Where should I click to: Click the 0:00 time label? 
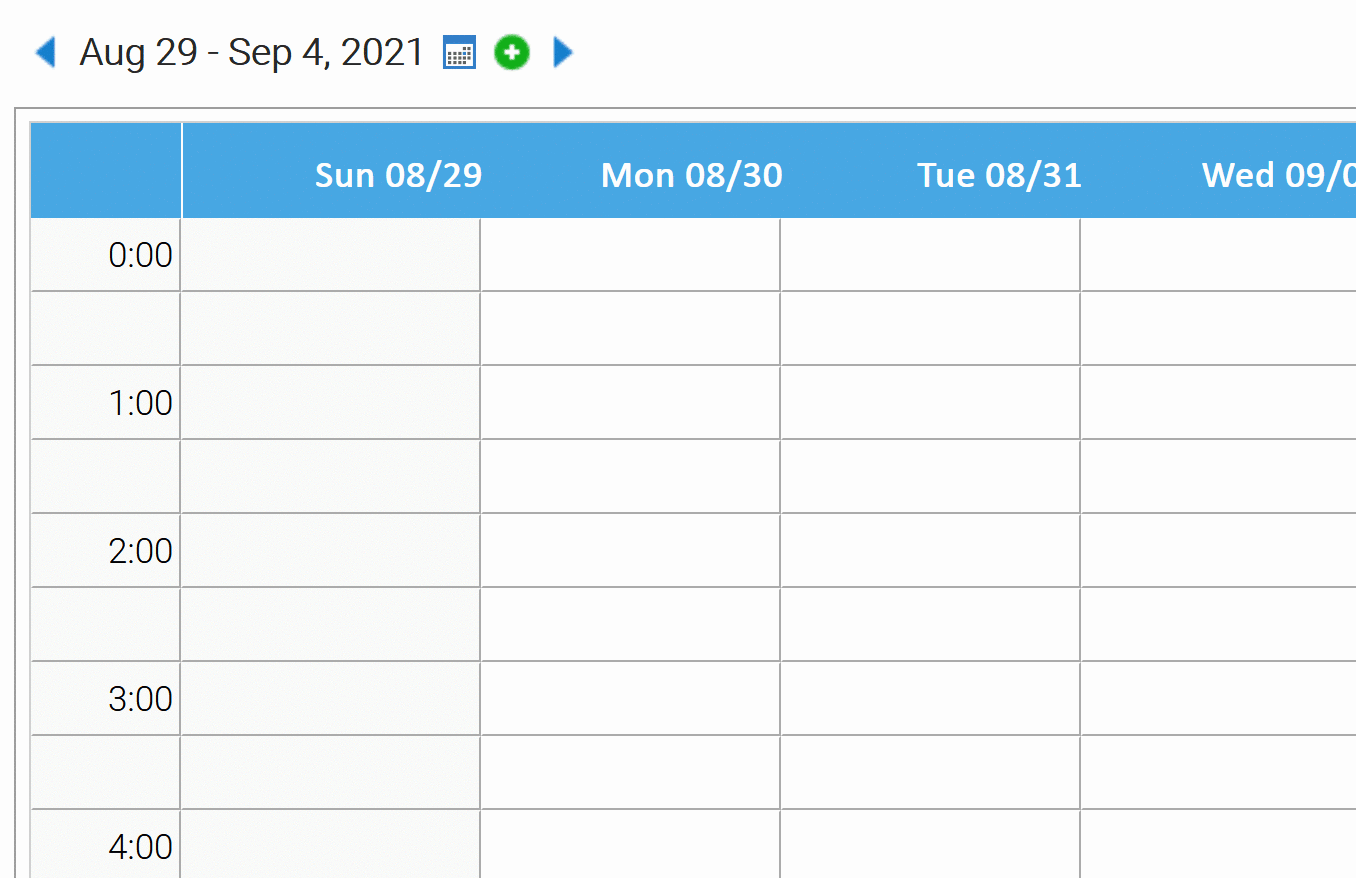(x=140, y=256)
